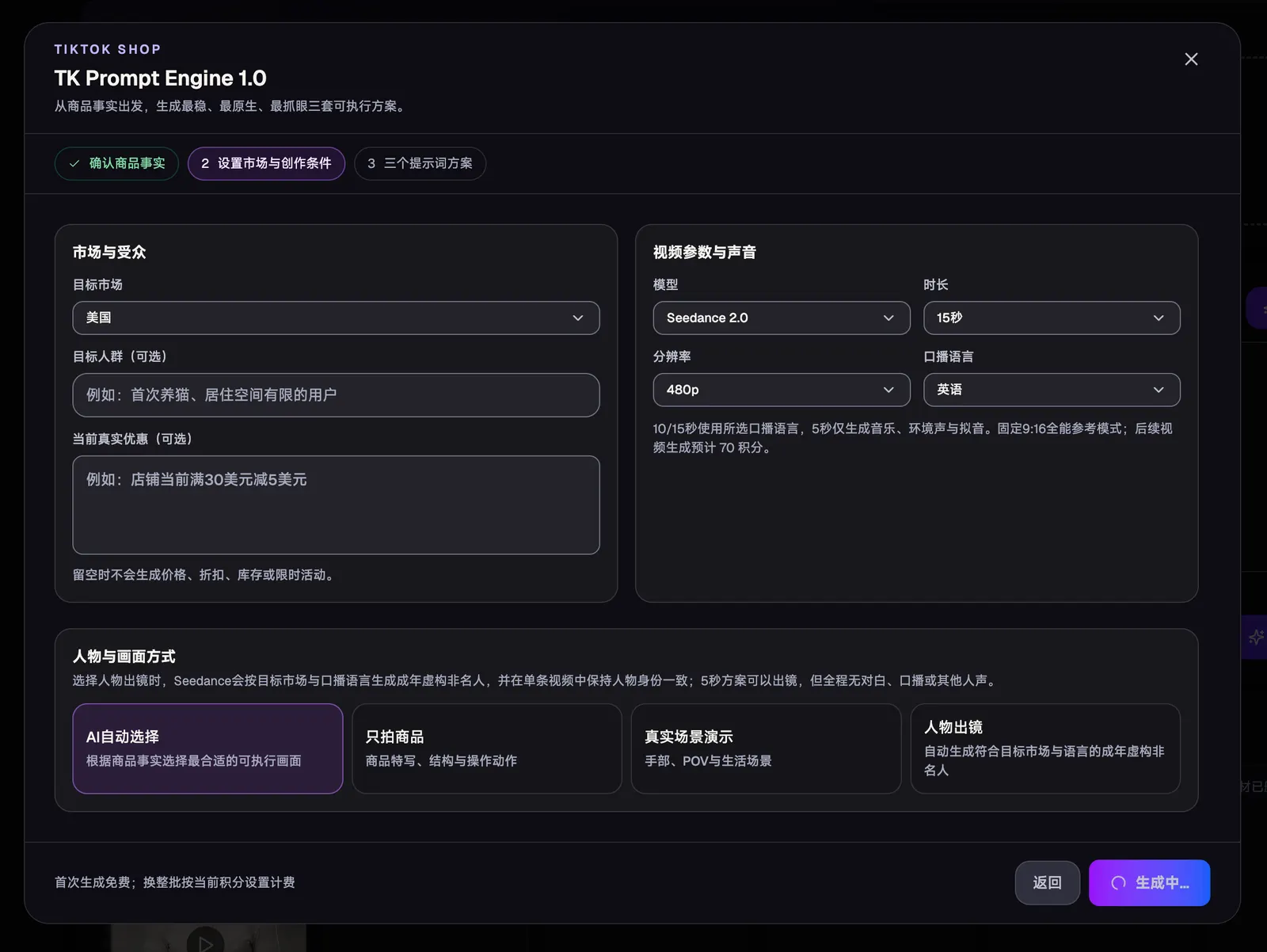This screenshot has width=1267, height=952.
Task: Click the 视频参数与声音 section title
Action: (x=704, y=252)
